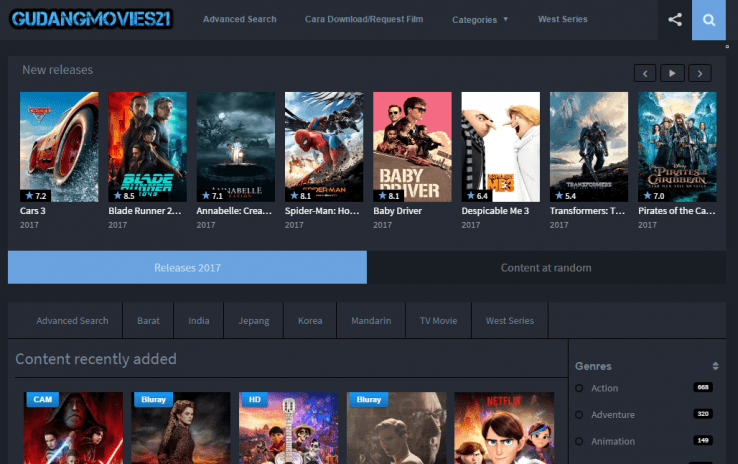Click Despicable Me 3 rating 6.4
The image size is (738, 464).
477,195
